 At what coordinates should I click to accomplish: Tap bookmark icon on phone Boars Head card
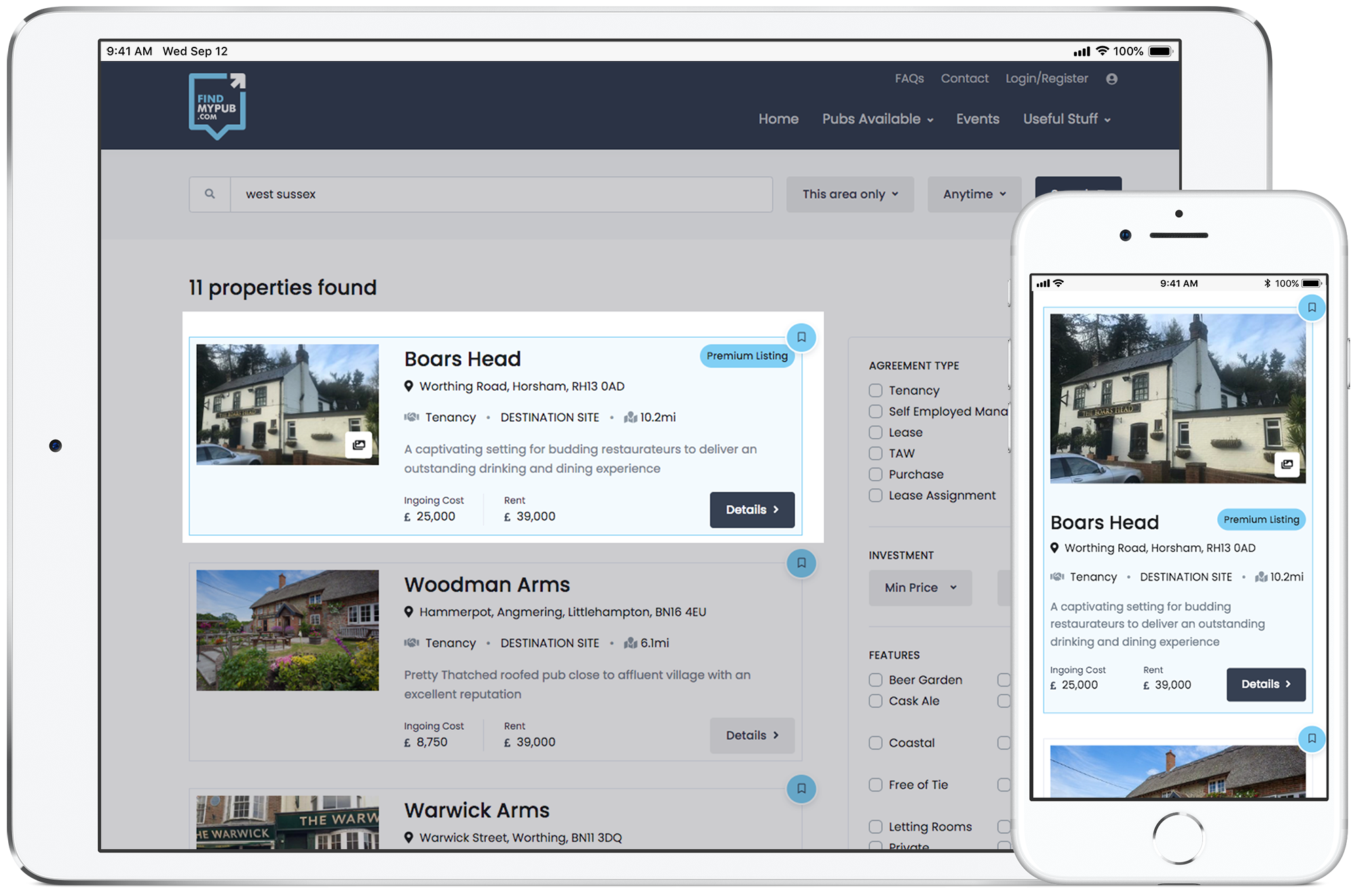[x=1312, y=308]
